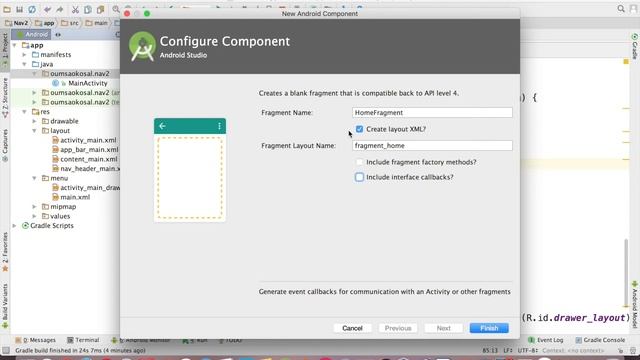
Task: Expand the values folder
Action: coord(35,216)
